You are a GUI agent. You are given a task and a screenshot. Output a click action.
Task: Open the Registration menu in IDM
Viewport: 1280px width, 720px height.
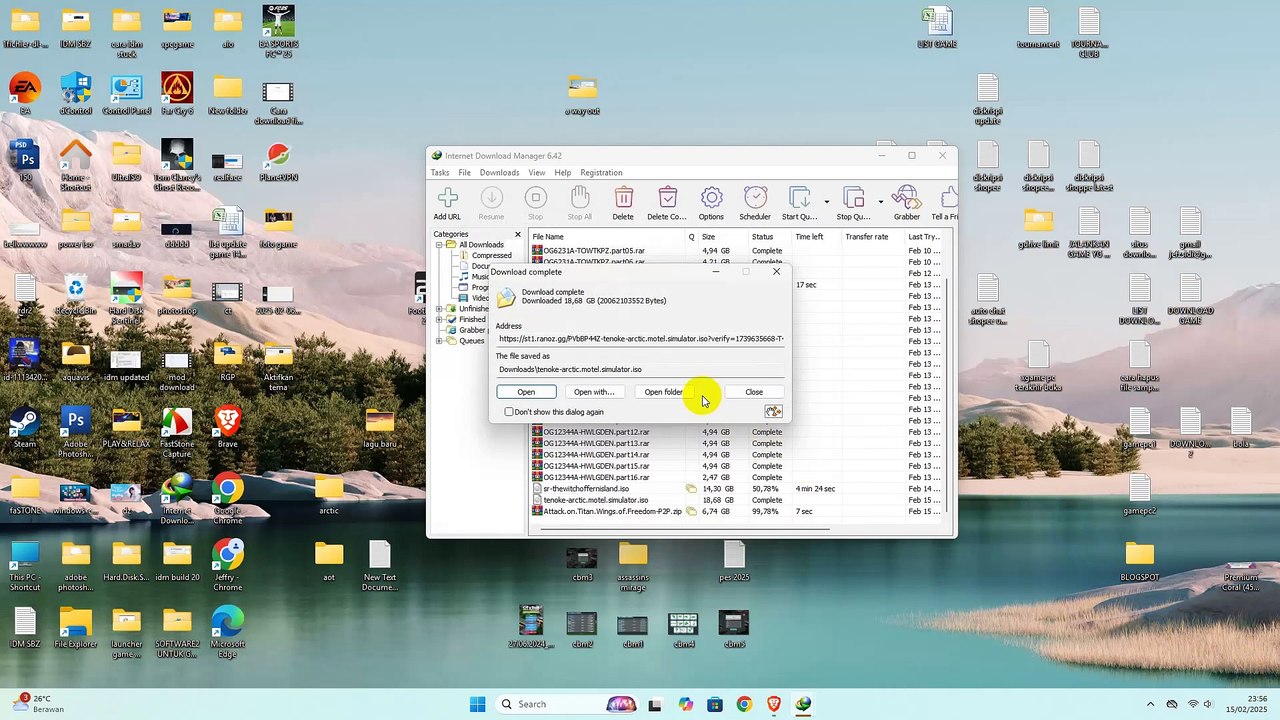coord(601,173)
